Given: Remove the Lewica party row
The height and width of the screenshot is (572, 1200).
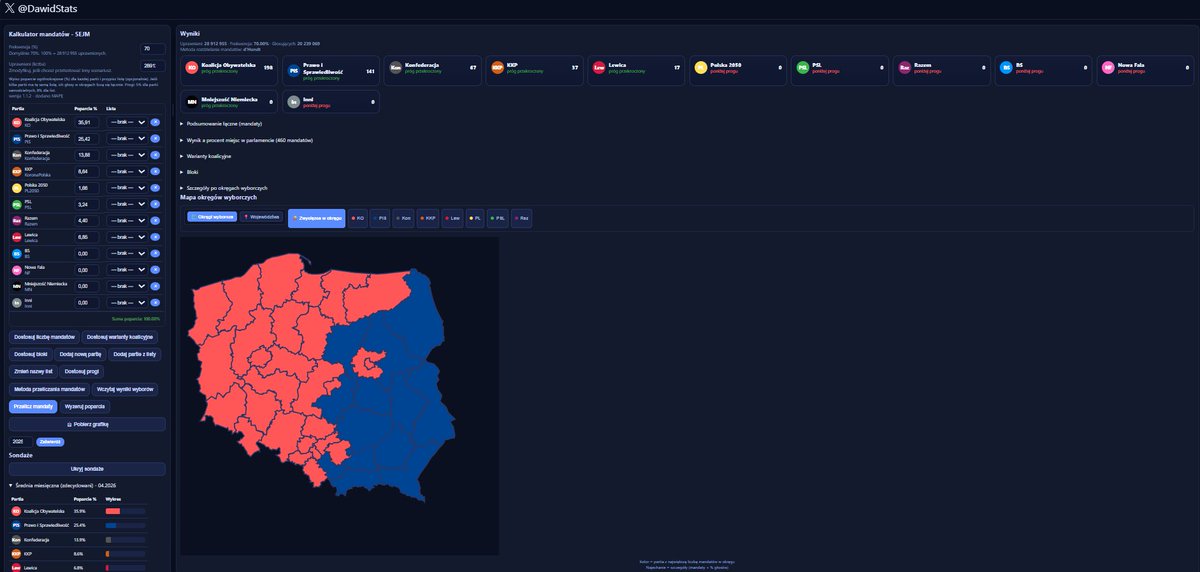Looking at the screenshot, I should (x=155, y=237).
